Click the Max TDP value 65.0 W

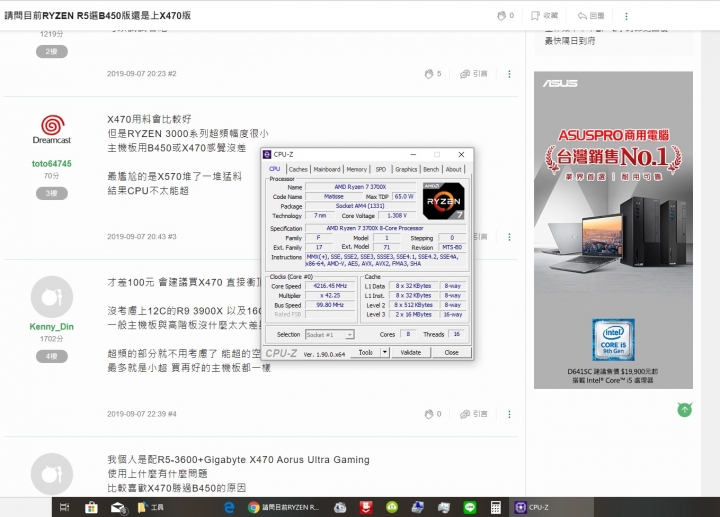404,197
